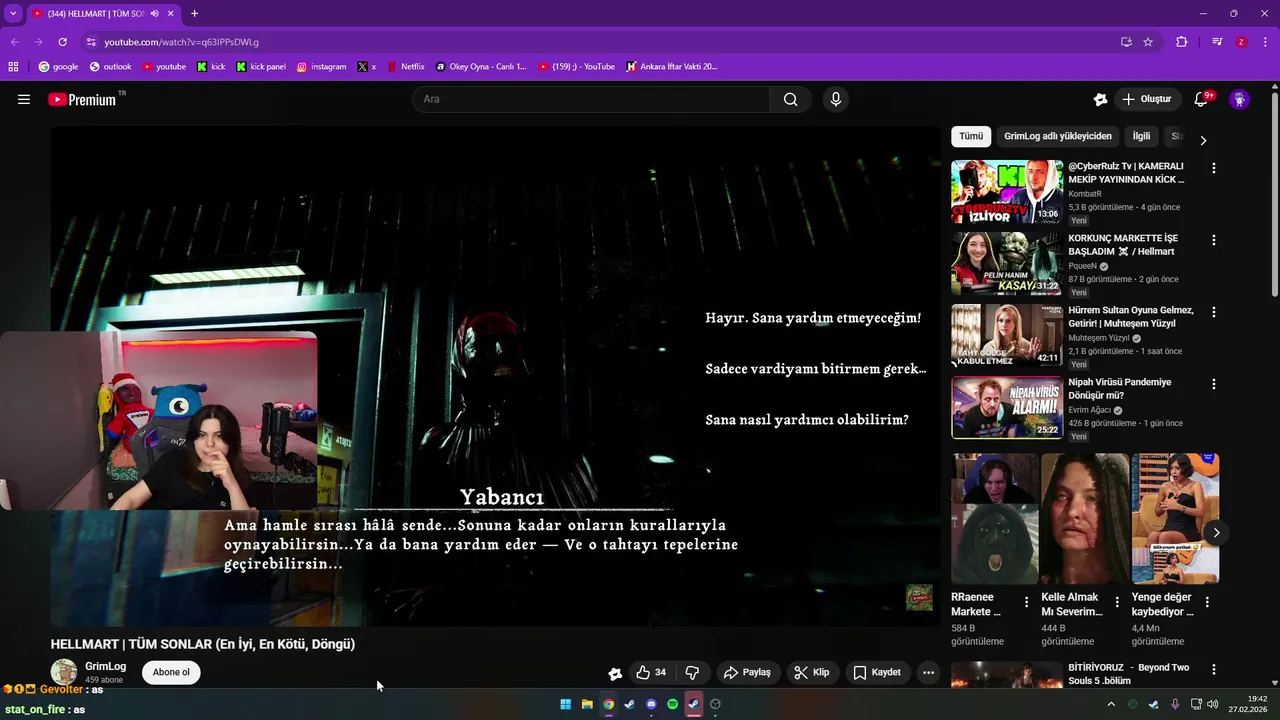Click the Kaydet save button
The image size is (1280, 720).
(877, 673)
